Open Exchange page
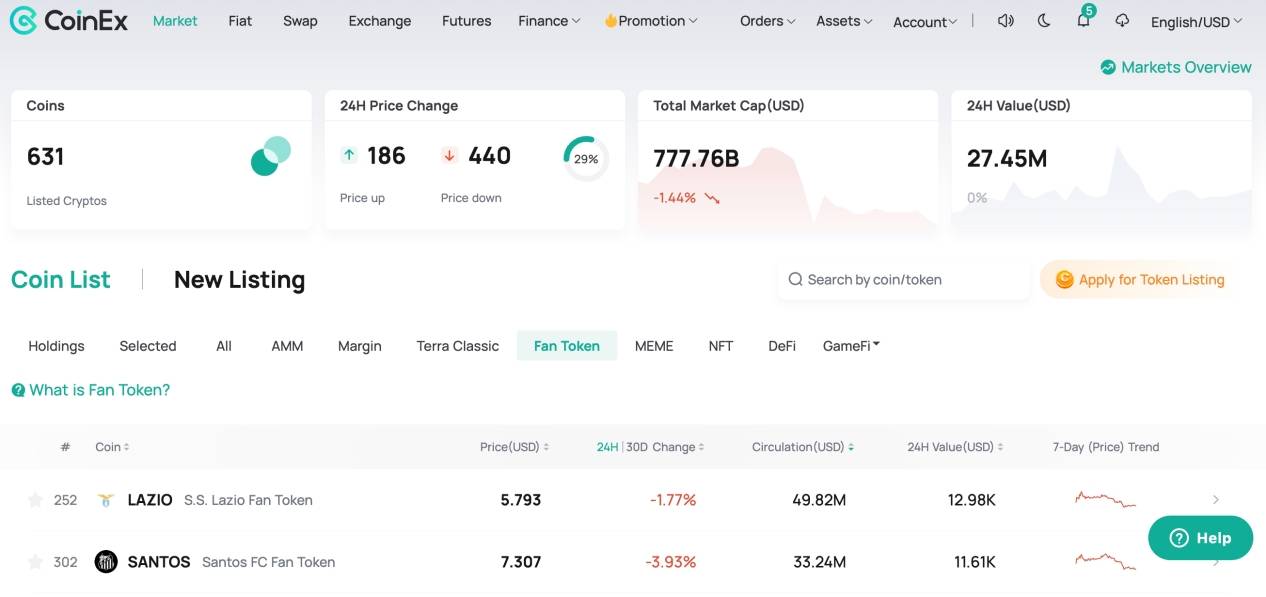Screen dimensions: 1266x597 tap(380, 21)
